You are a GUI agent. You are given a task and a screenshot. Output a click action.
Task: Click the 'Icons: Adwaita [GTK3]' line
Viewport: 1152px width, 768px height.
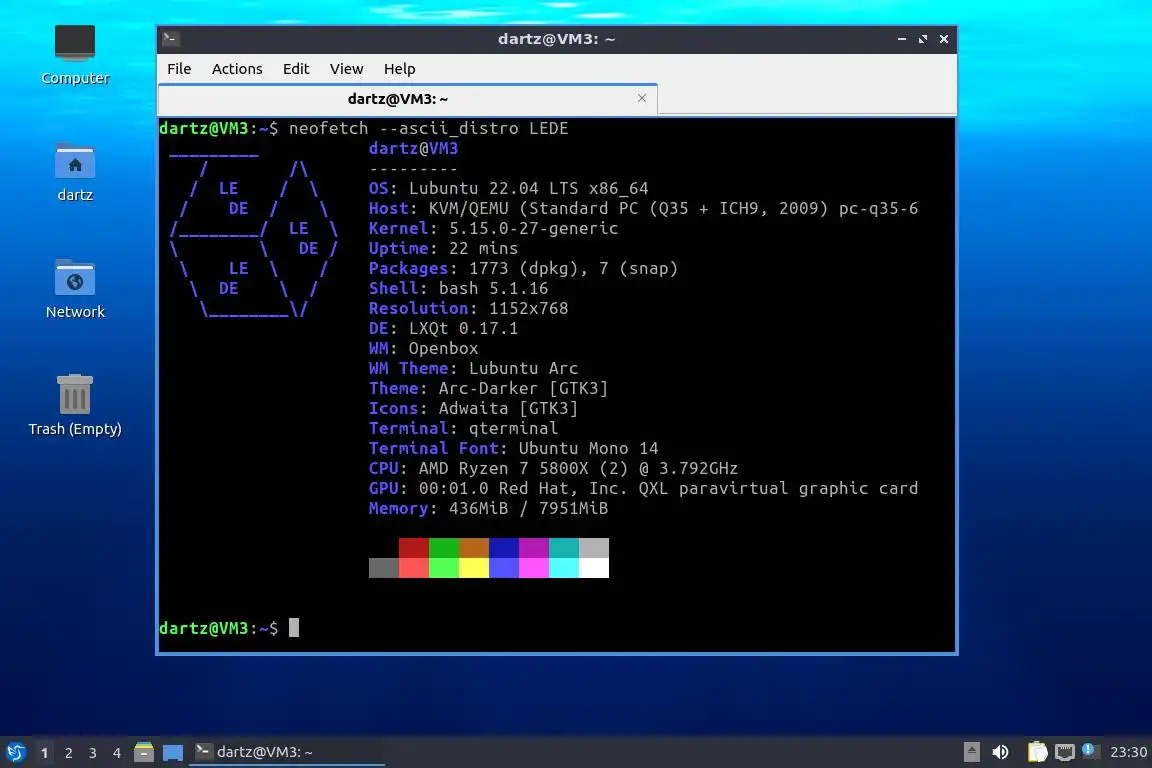(x=473, y=408)
